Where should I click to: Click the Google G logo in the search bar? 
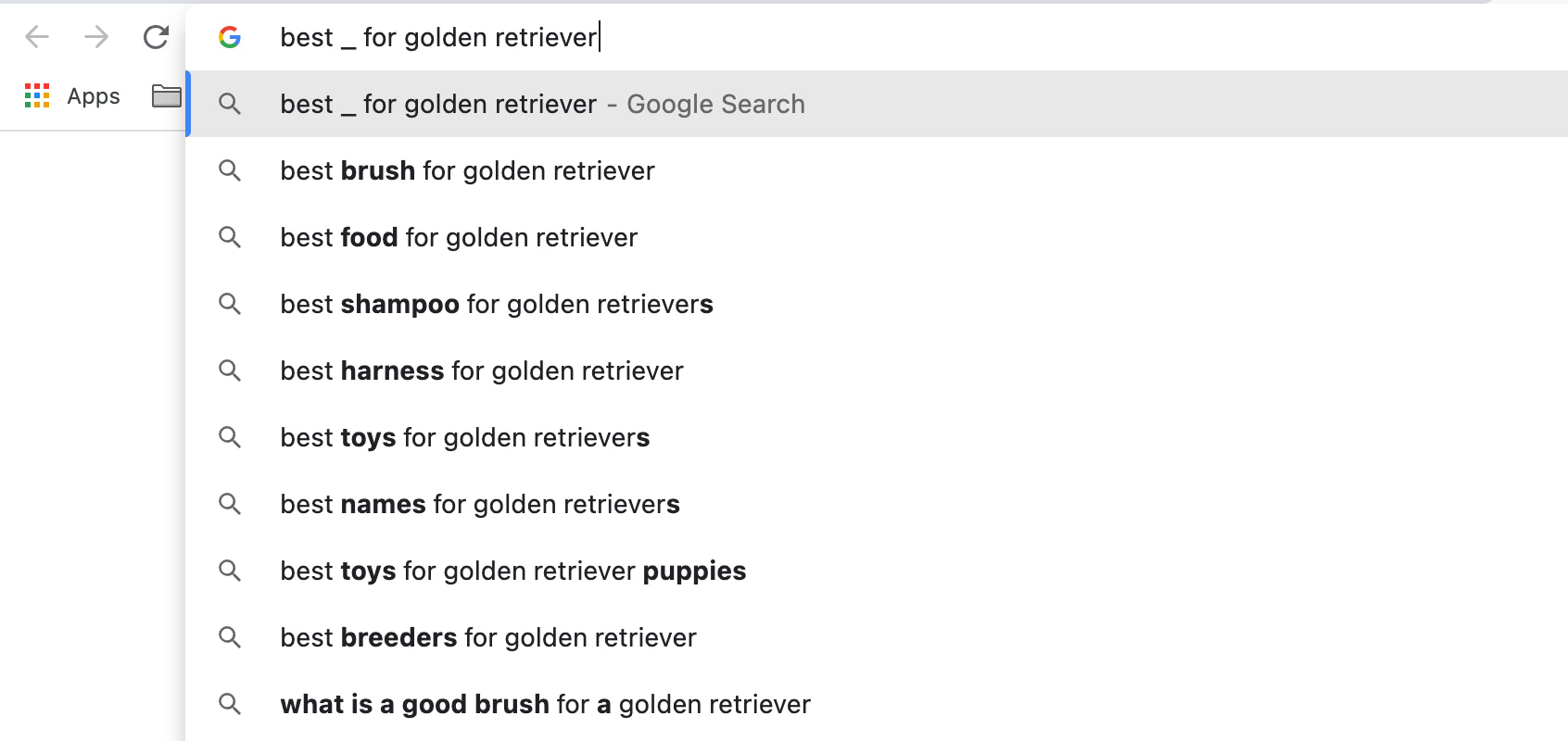(x=231, y=37)
